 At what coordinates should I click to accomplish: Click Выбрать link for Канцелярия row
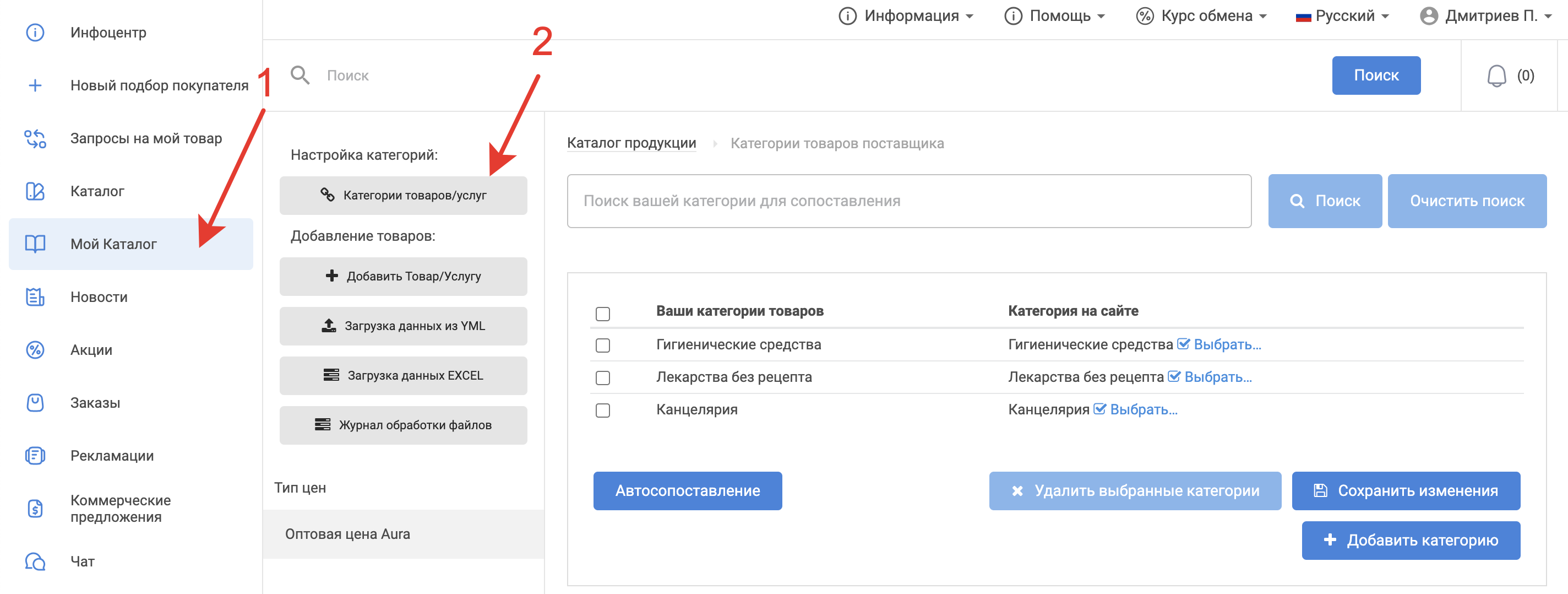(x=1142, y=409)
